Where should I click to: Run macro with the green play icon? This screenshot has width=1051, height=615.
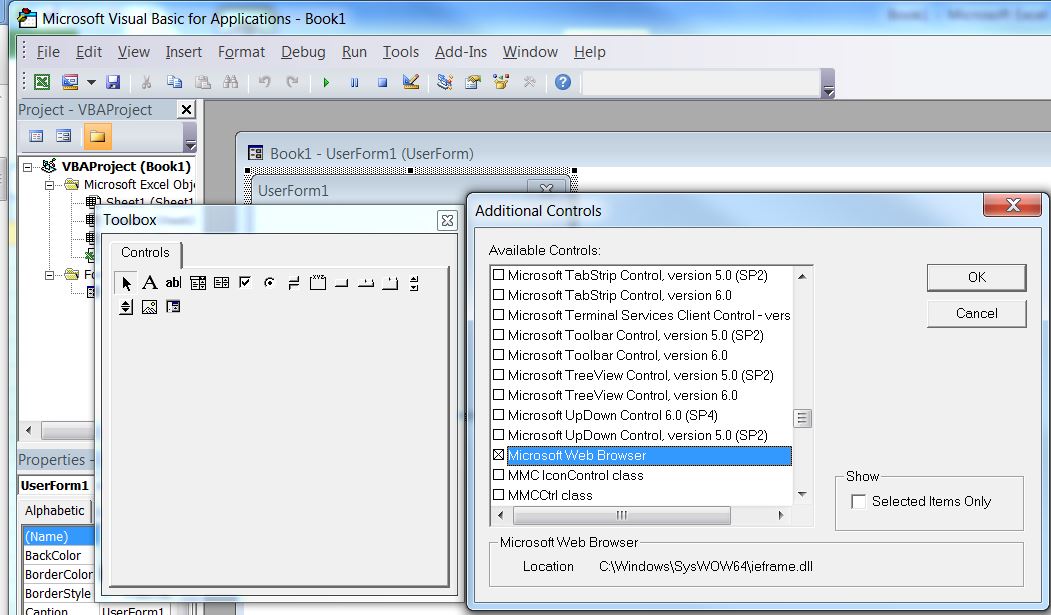coord(326,82)
